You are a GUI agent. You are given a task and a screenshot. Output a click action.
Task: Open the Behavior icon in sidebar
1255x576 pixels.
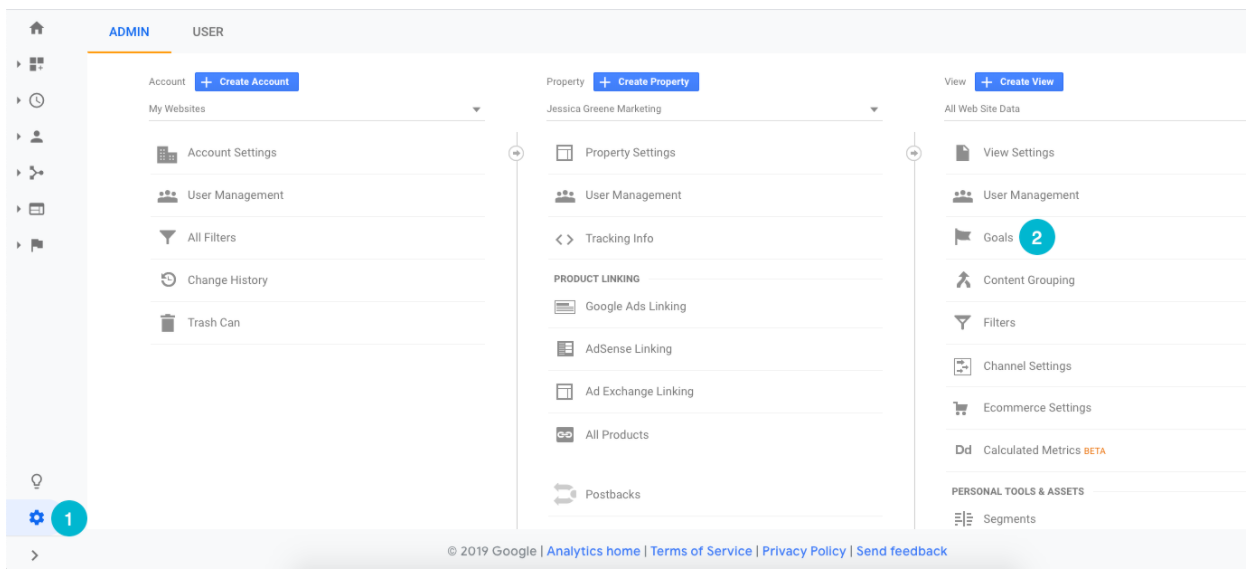tap(37, 209)
